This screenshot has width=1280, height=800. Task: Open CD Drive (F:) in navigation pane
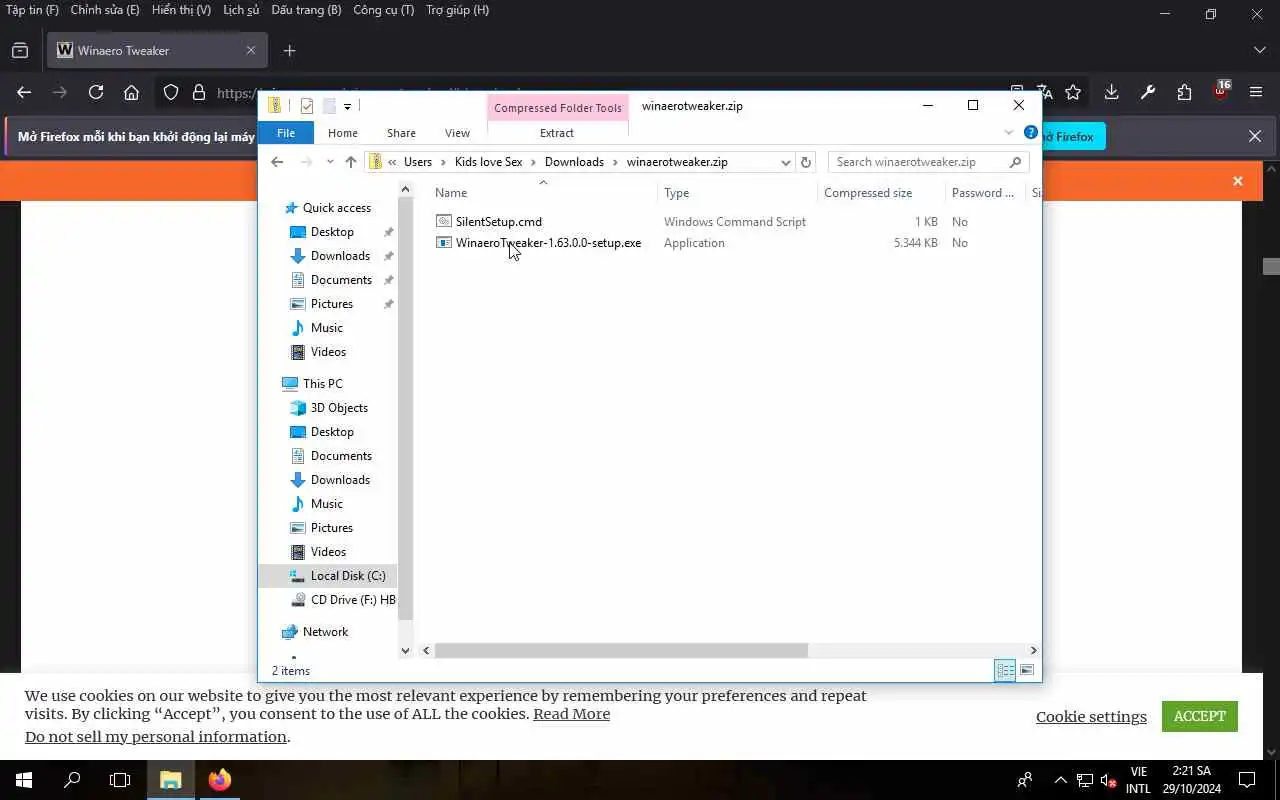(353, 600)
